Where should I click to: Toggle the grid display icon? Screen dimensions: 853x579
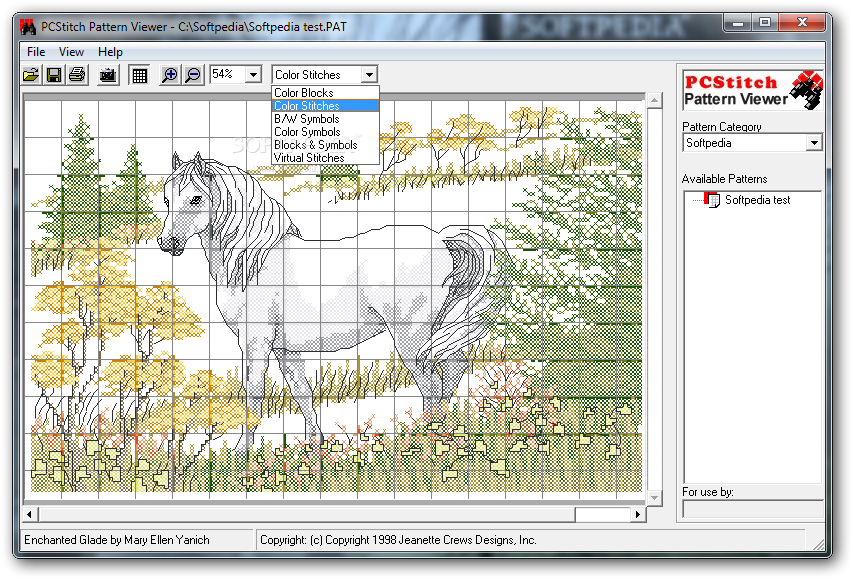(140, 75)
